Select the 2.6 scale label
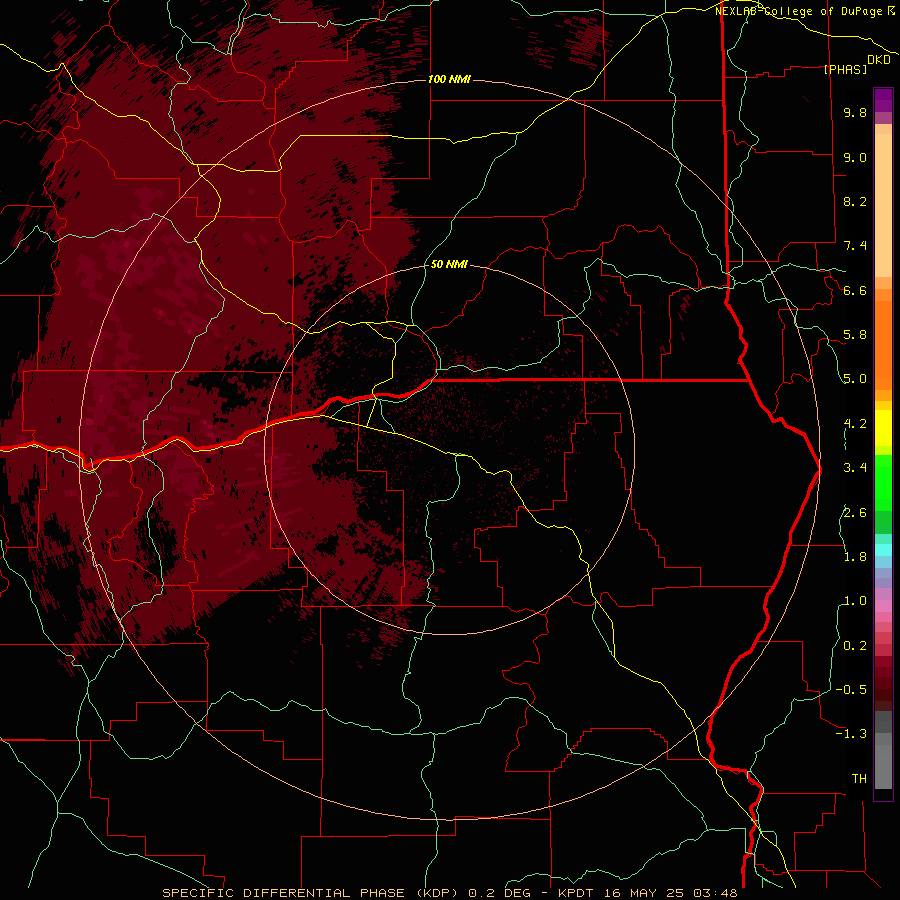 855,513
